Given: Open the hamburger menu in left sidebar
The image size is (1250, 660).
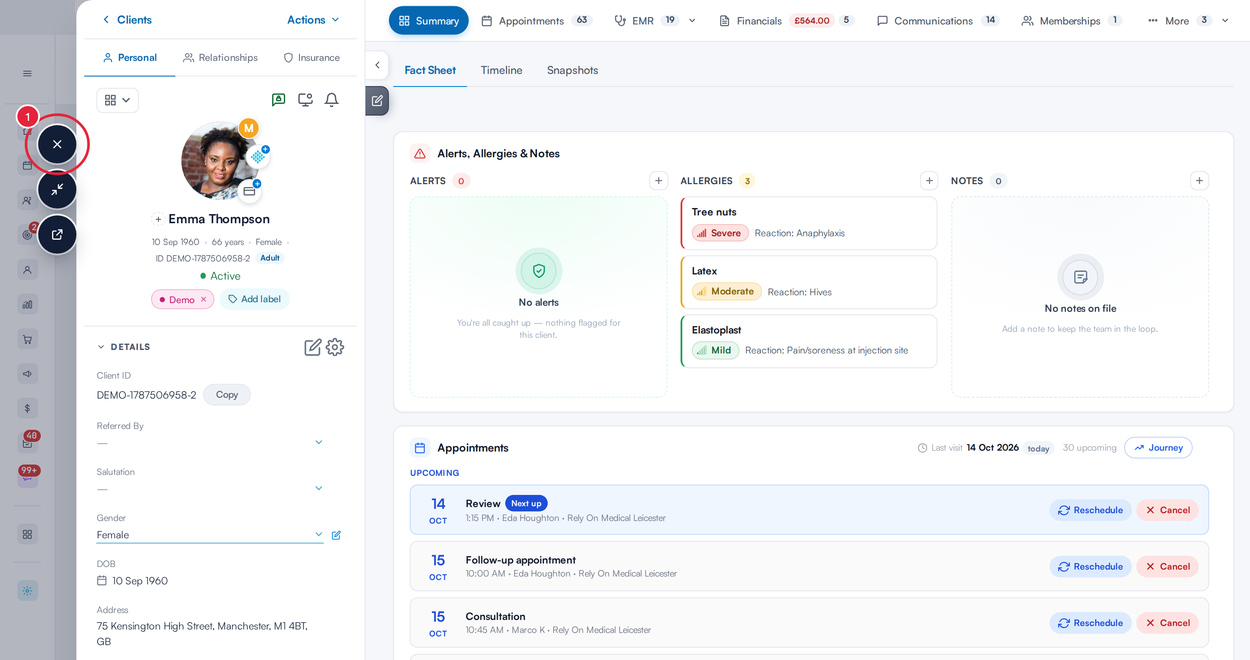Looking at the screenshot, I should coord(27,73).
